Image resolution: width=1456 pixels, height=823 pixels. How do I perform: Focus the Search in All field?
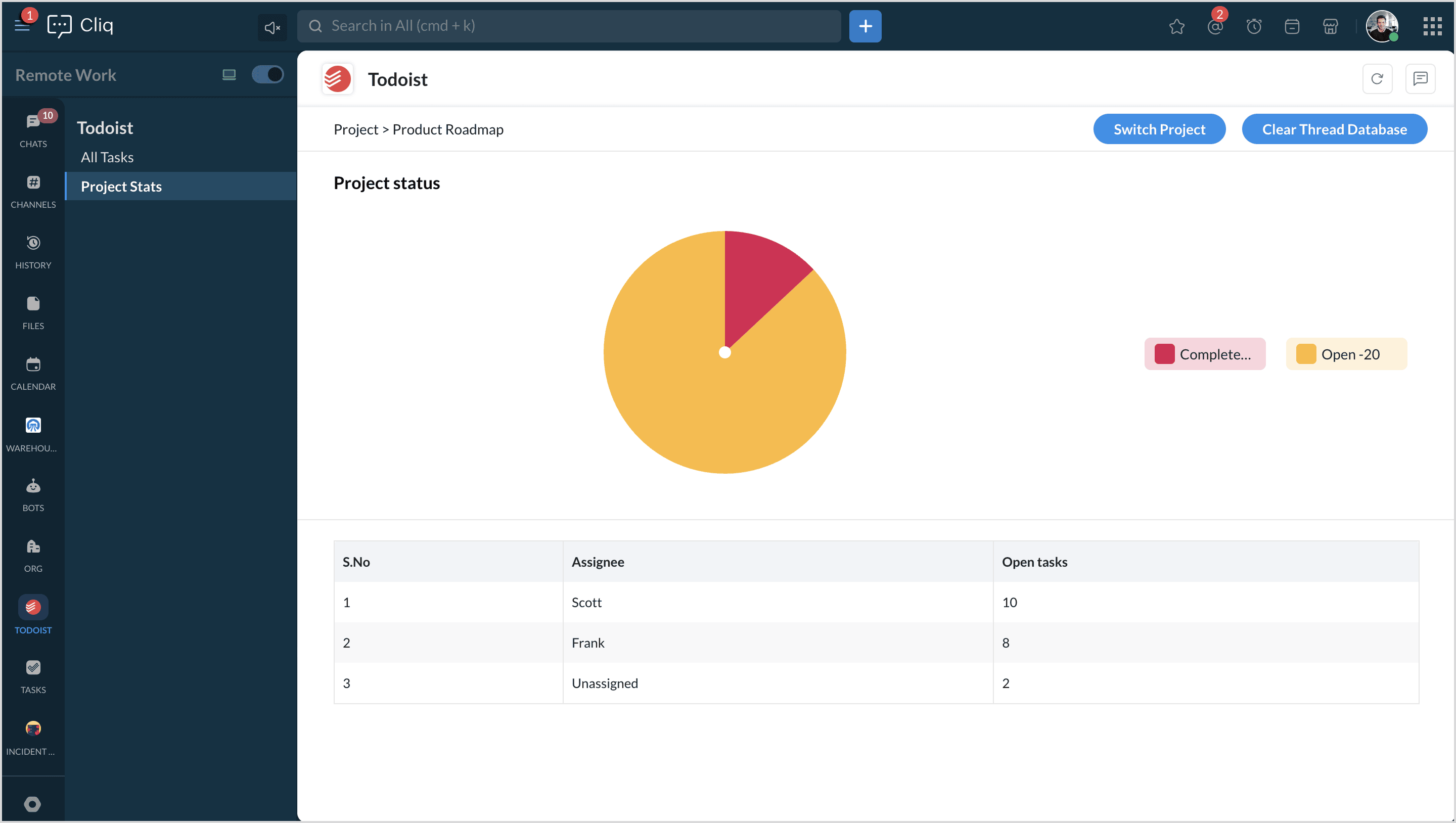569,26
